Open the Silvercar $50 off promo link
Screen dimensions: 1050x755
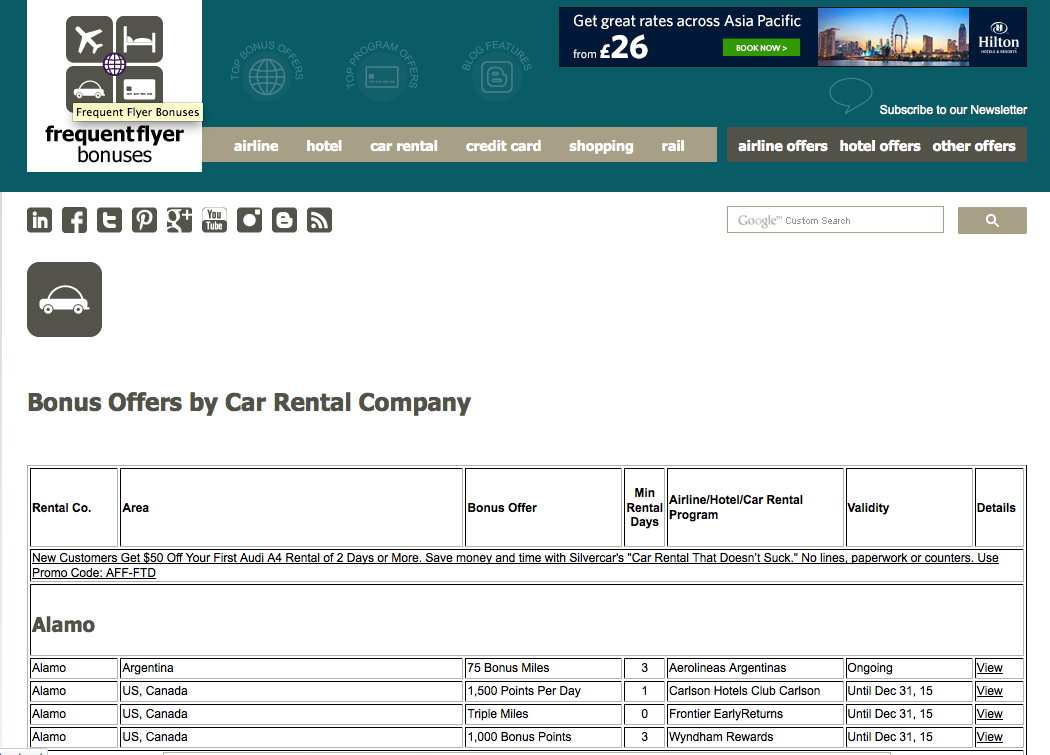(x=515, y=565)
